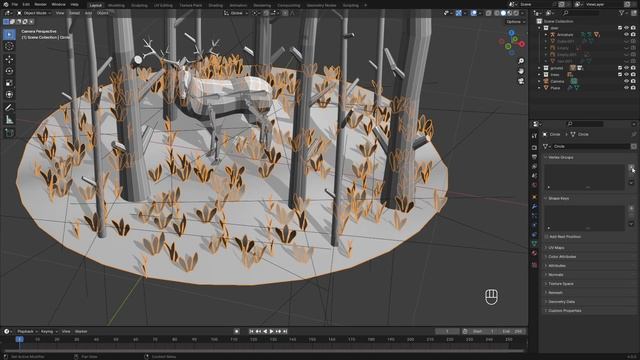The image size is (640, 360).
Task: Expand the ground collection in outliner
Action: pos(540,68)
